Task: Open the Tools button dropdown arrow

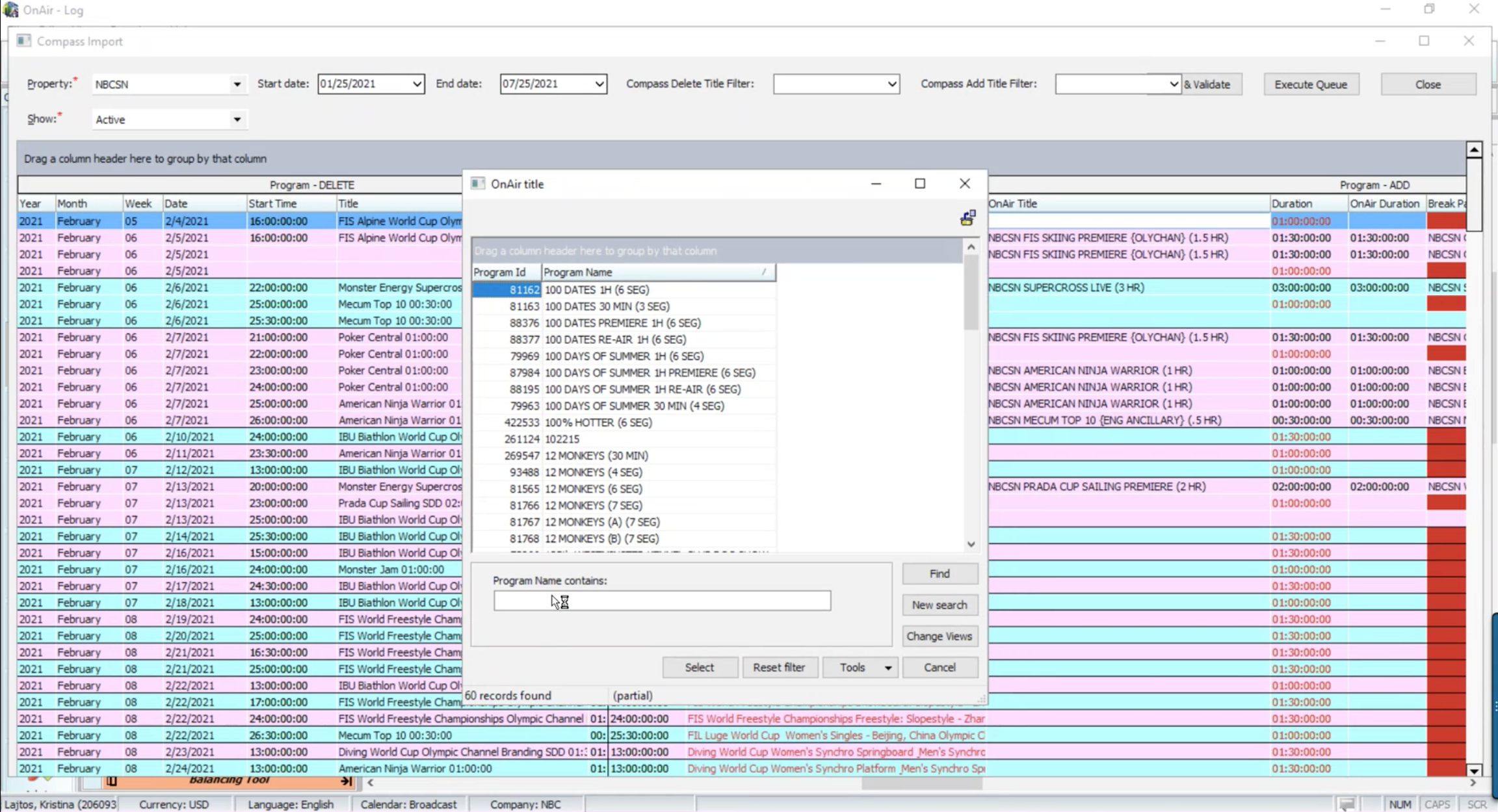Action: tap(887, 668)
